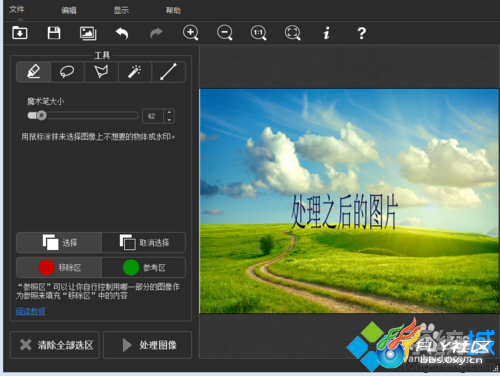Viewport: 500px width, 376px height.
Task: Decrease brush size with stepper down arrow
Action: click(x=169, y=120)
